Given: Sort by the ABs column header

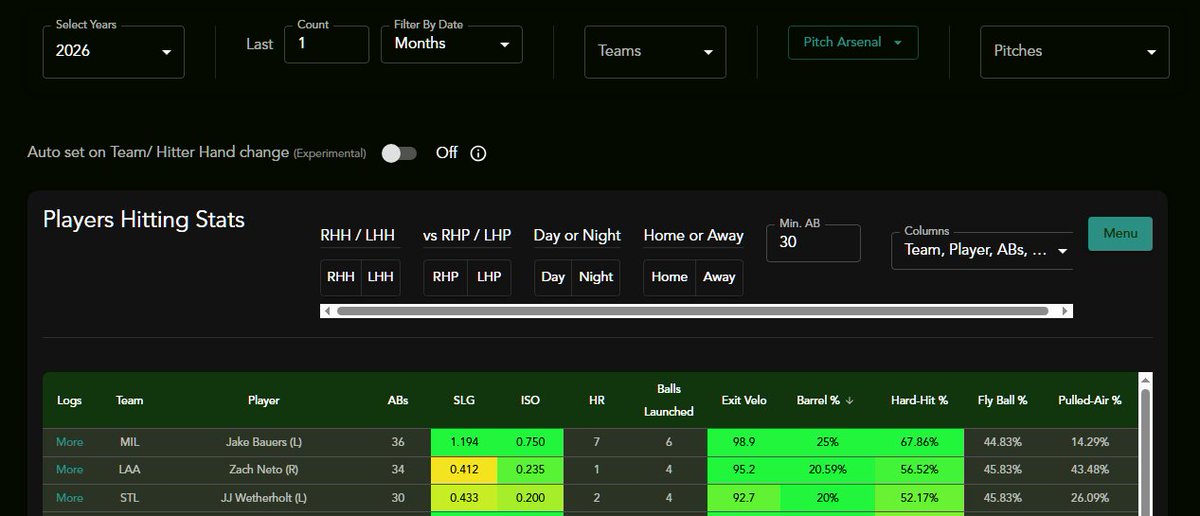Looking at the screenshot, I should (398, 400).
